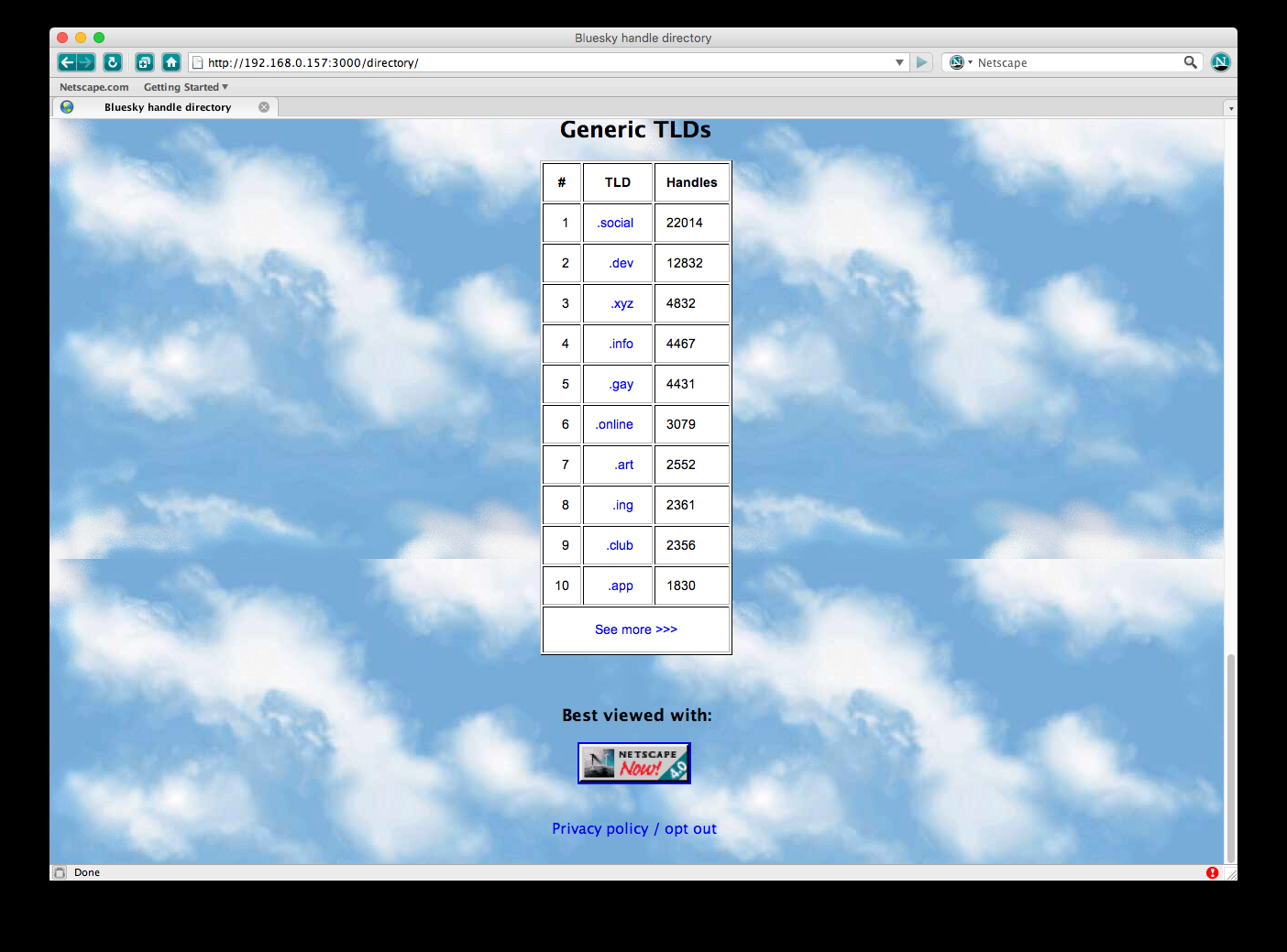Click the red error indicator in status bar
Image resolution: width=1287 pixels, height=952 pixels.
[x=1212, y=872]
